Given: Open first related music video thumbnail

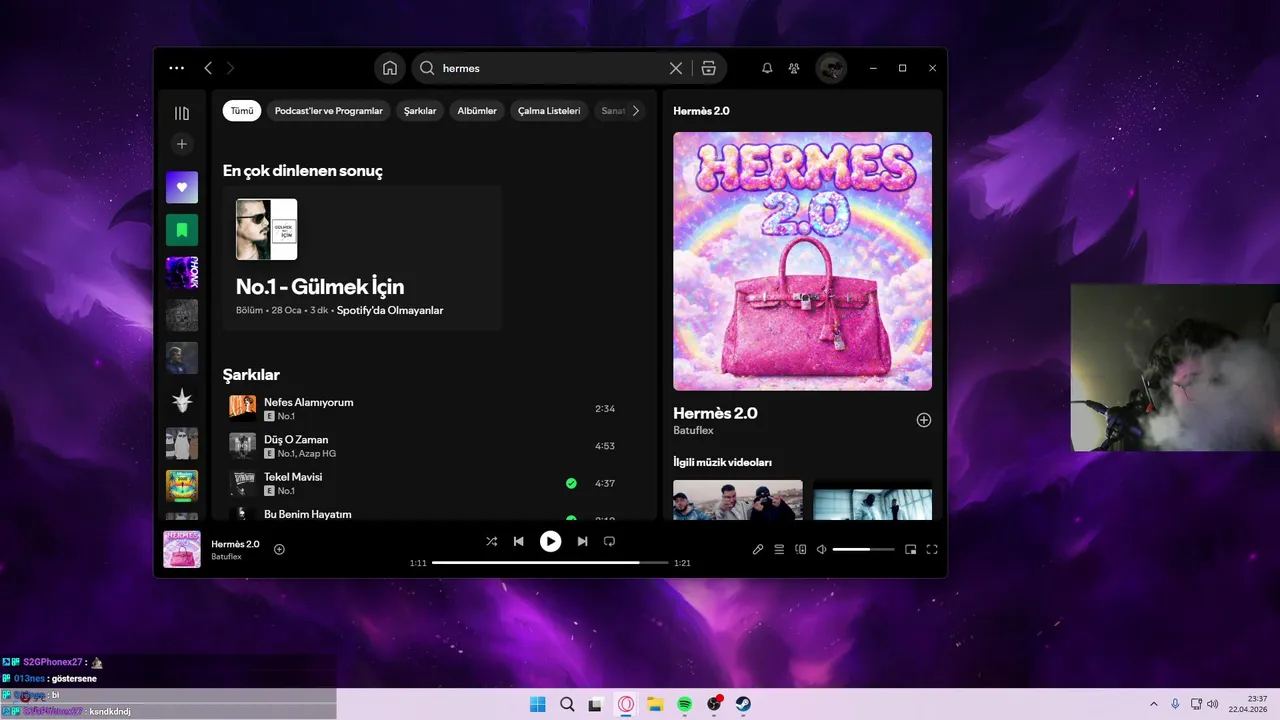Looking at the screenshot, I should [737, 500].
